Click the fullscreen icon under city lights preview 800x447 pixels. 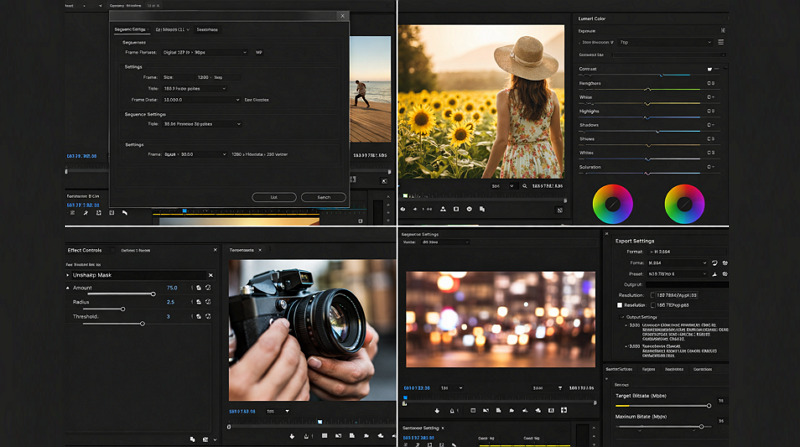click(564, 410)
